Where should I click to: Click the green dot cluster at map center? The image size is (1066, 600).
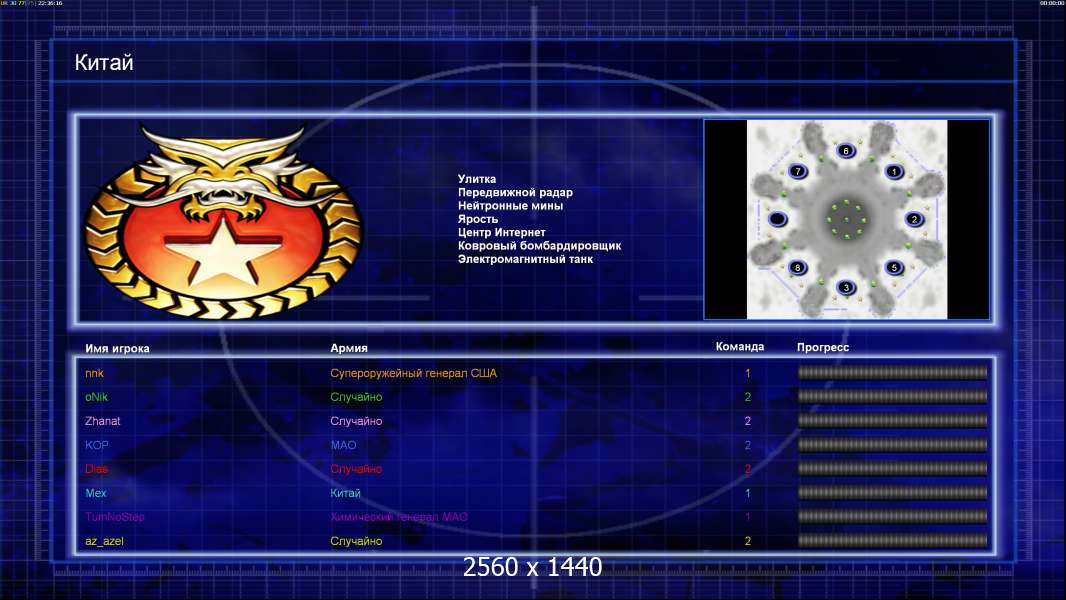(x=846, y=219)
